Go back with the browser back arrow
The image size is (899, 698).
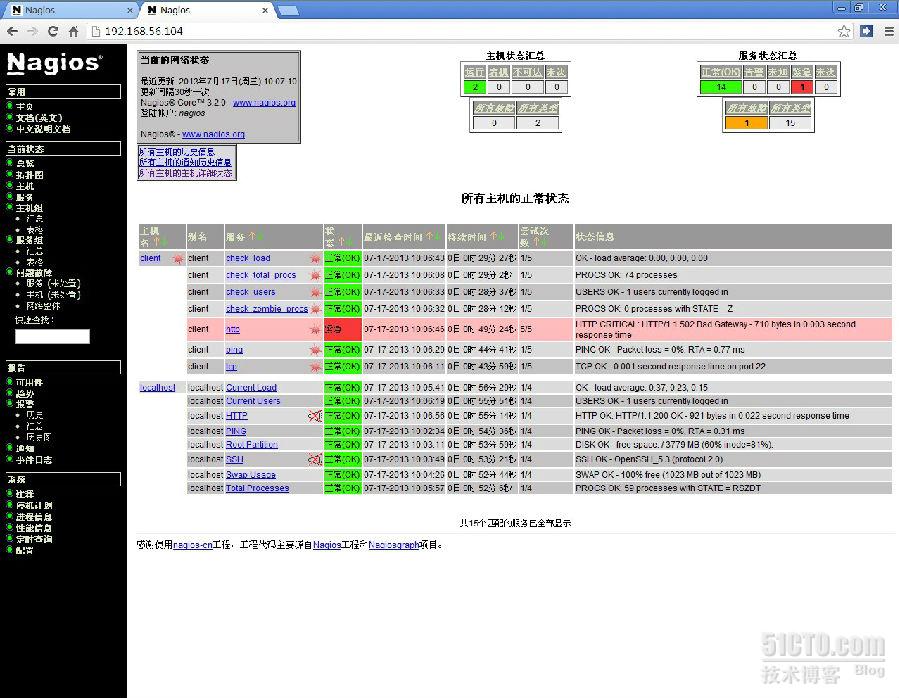(13, 32)
